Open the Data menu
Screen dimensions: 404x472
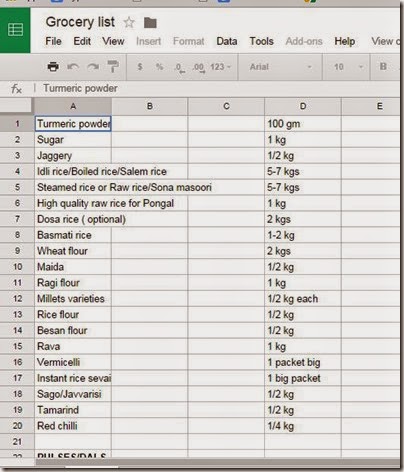tap(227, 41)
